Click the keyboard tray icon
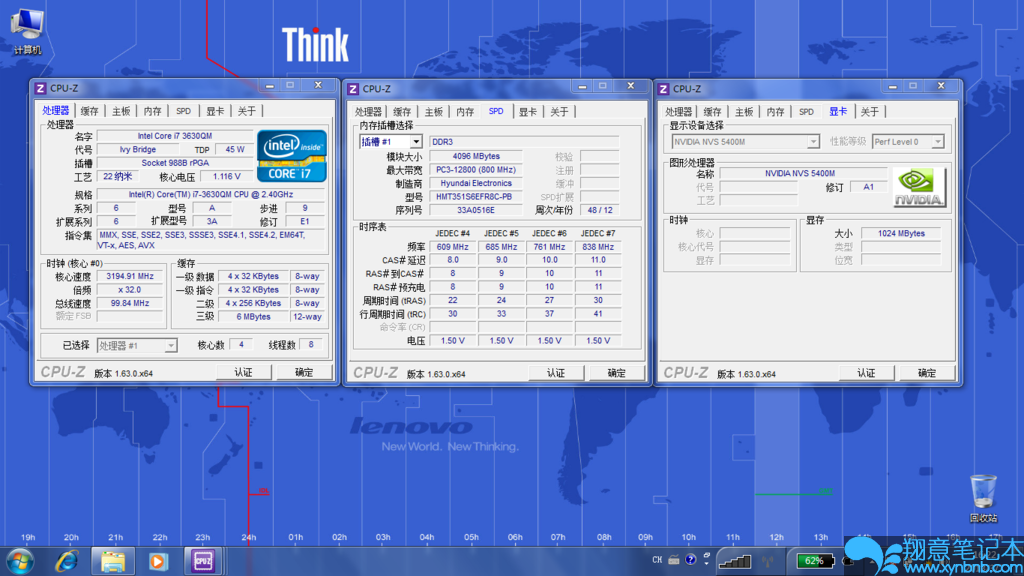The height and width of the screenshot is (576, 1024). (x=673, y=560)
